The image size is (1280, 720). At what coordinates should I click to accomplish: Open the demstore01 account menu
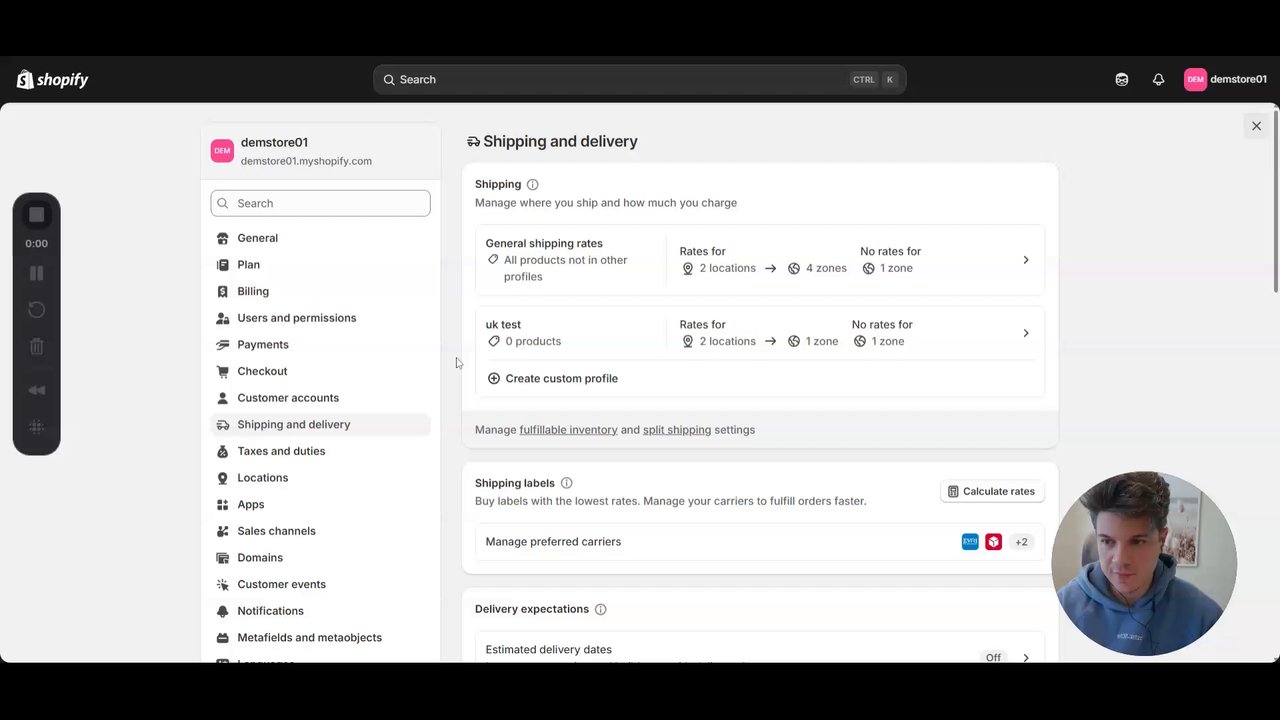point(1225,80)
